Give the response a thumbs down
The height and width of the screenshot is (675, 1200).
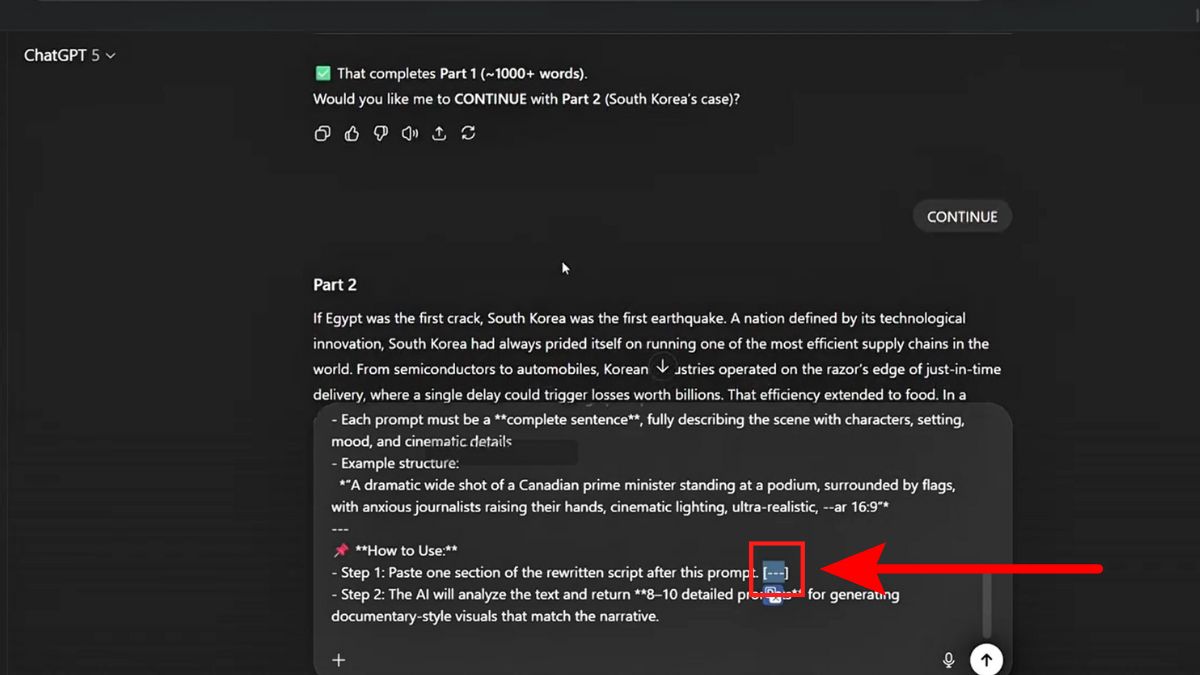tap(380, 132)
